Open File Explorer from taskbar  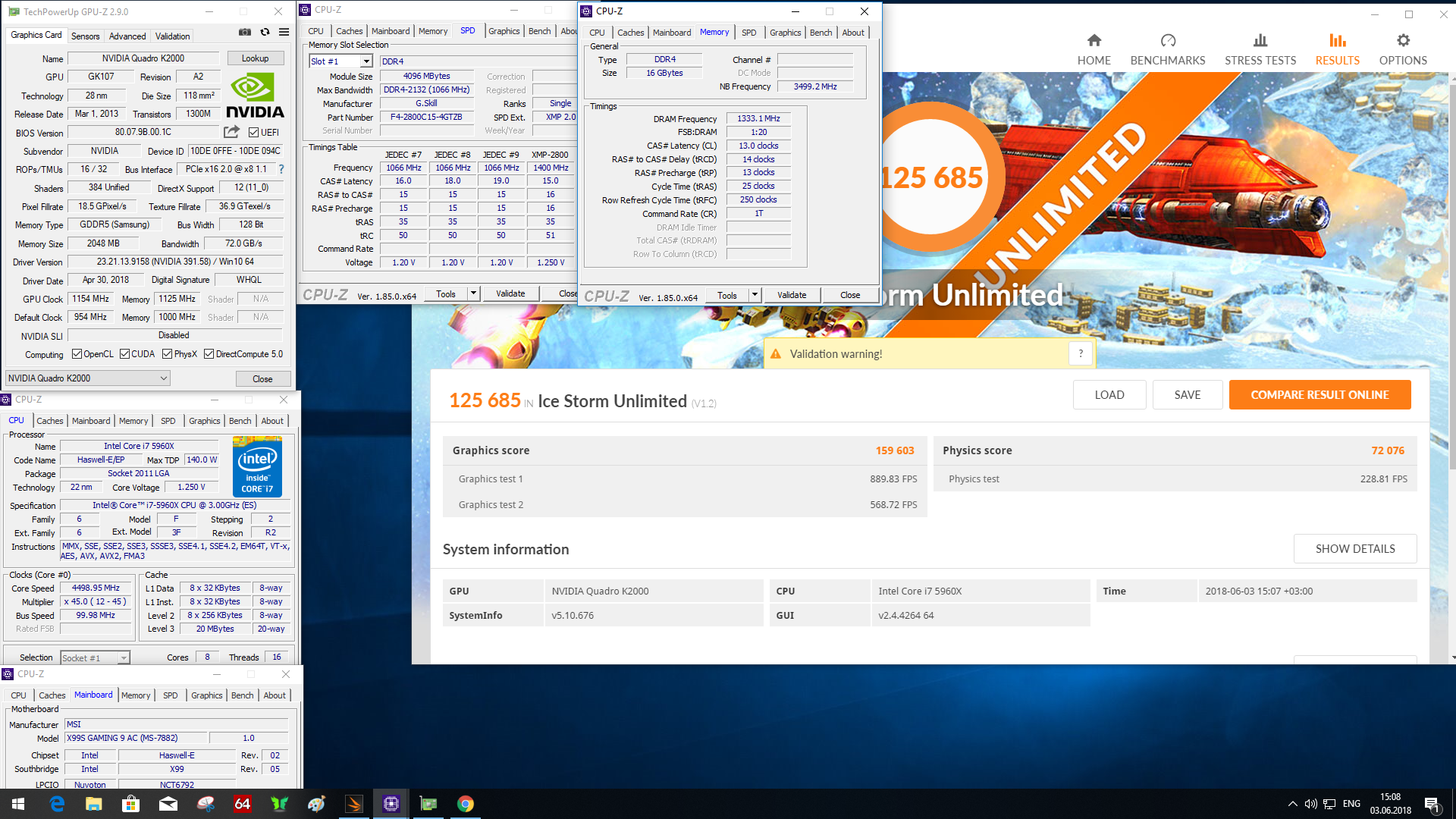tap(93, 804)
